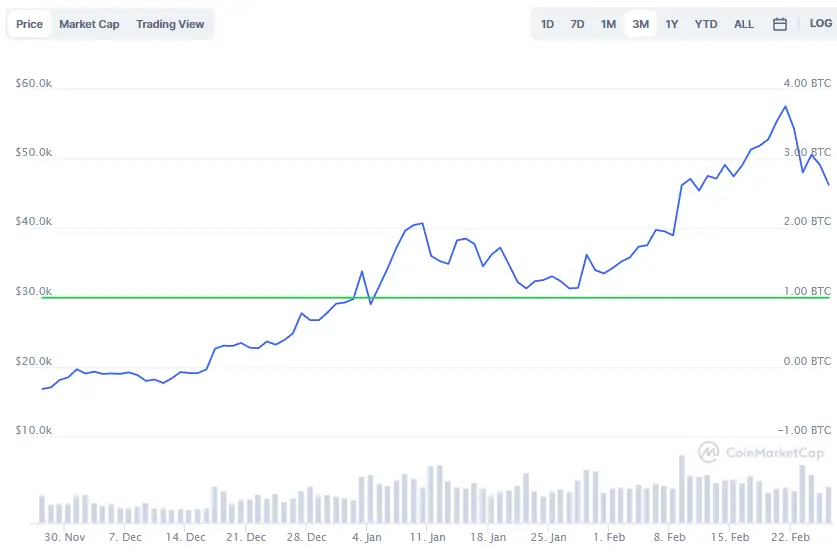Click the 30. Nov date label
This screenshot has width=837, height=560.
pyautogui.click(x=65, y=538)
